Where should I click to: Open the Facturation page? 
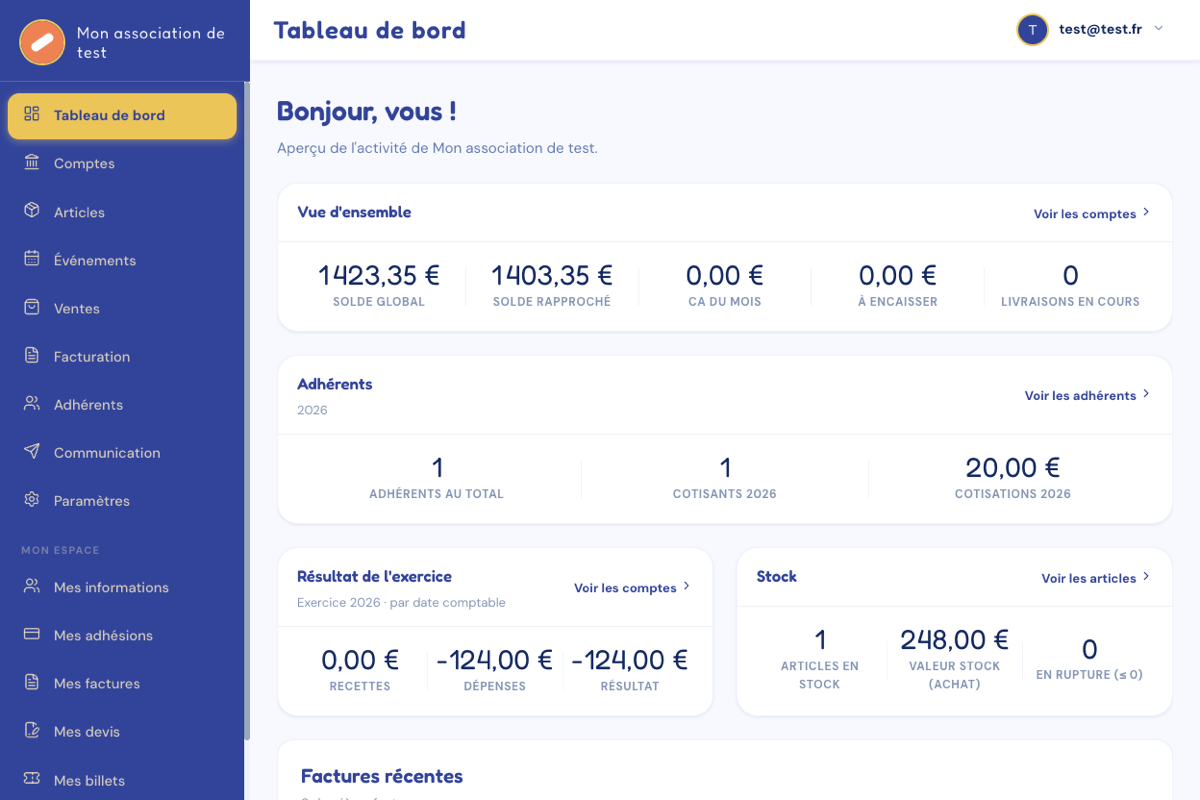(x=122, y=356)
